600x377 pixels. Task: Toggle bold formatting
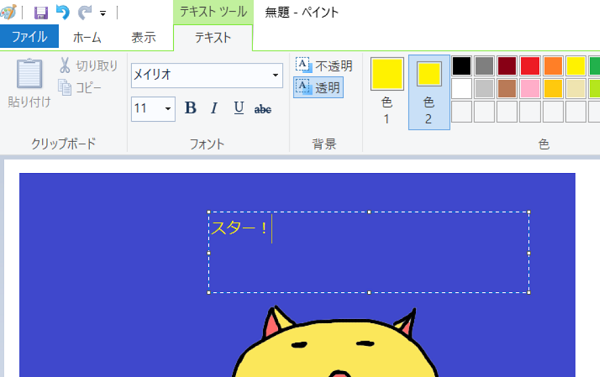(x=190, y=108)
